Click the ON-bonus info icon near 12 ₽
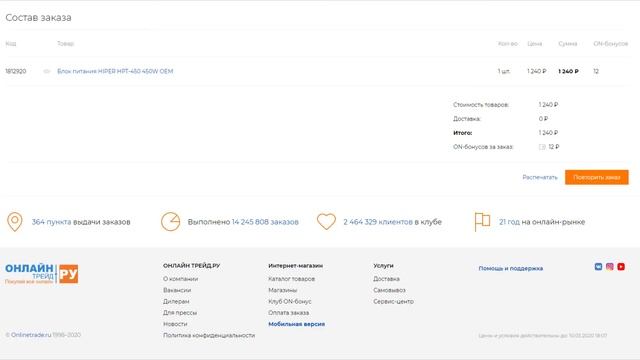Screen dimensions: 640x360 542,147
